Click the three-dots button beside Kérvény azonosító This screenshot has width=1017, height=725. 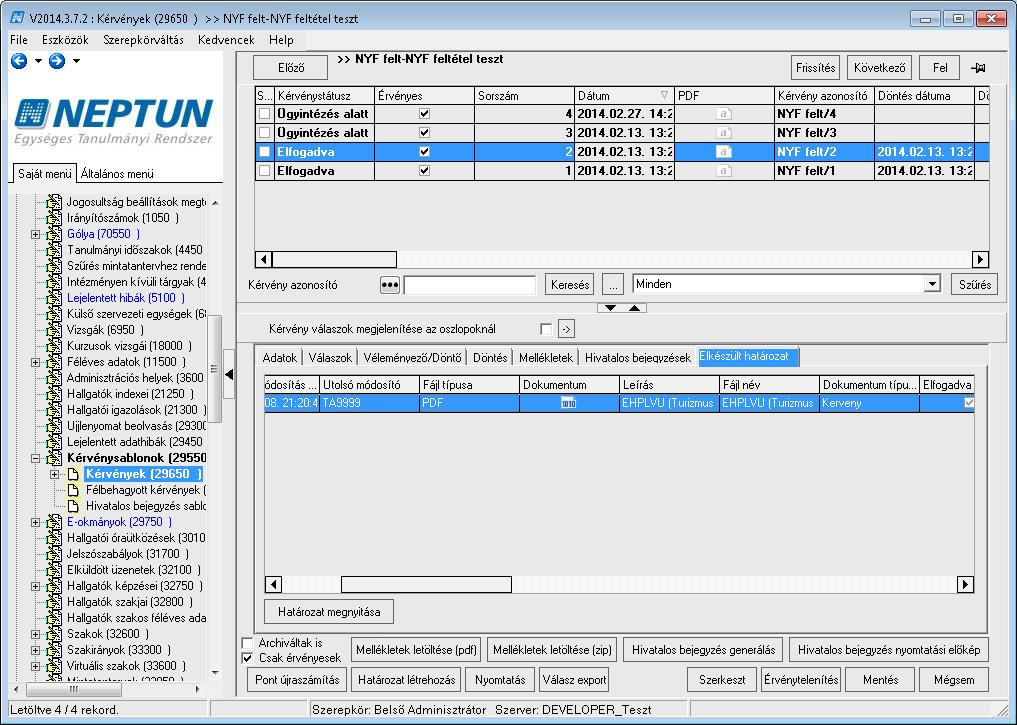[389, 285]
